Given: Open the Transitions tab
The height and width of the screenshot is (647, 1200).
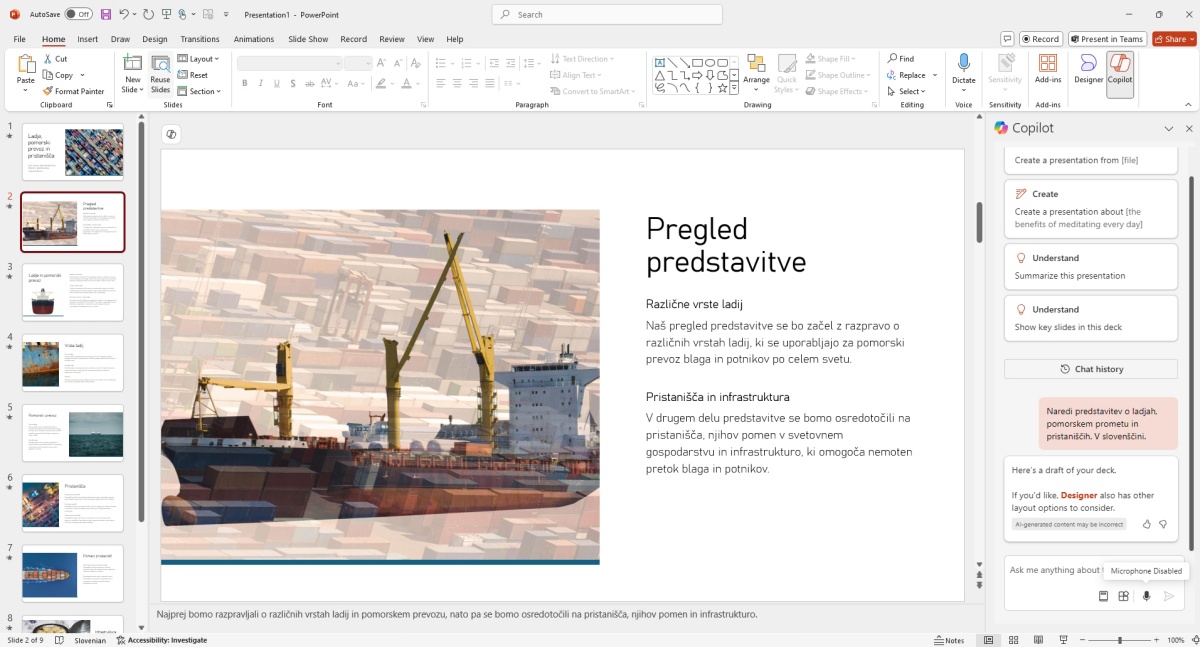Looking at the screenshot, I should pos(200,39).
